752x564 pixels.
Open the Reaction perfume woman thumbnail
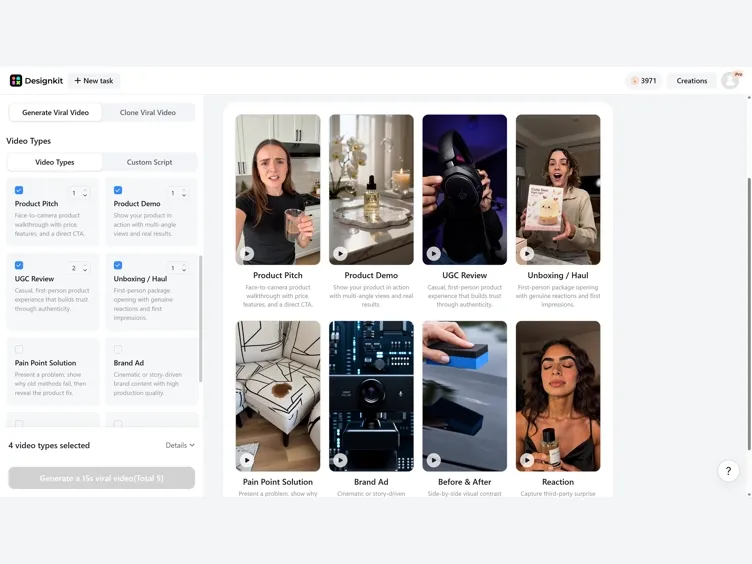(558, 396)
